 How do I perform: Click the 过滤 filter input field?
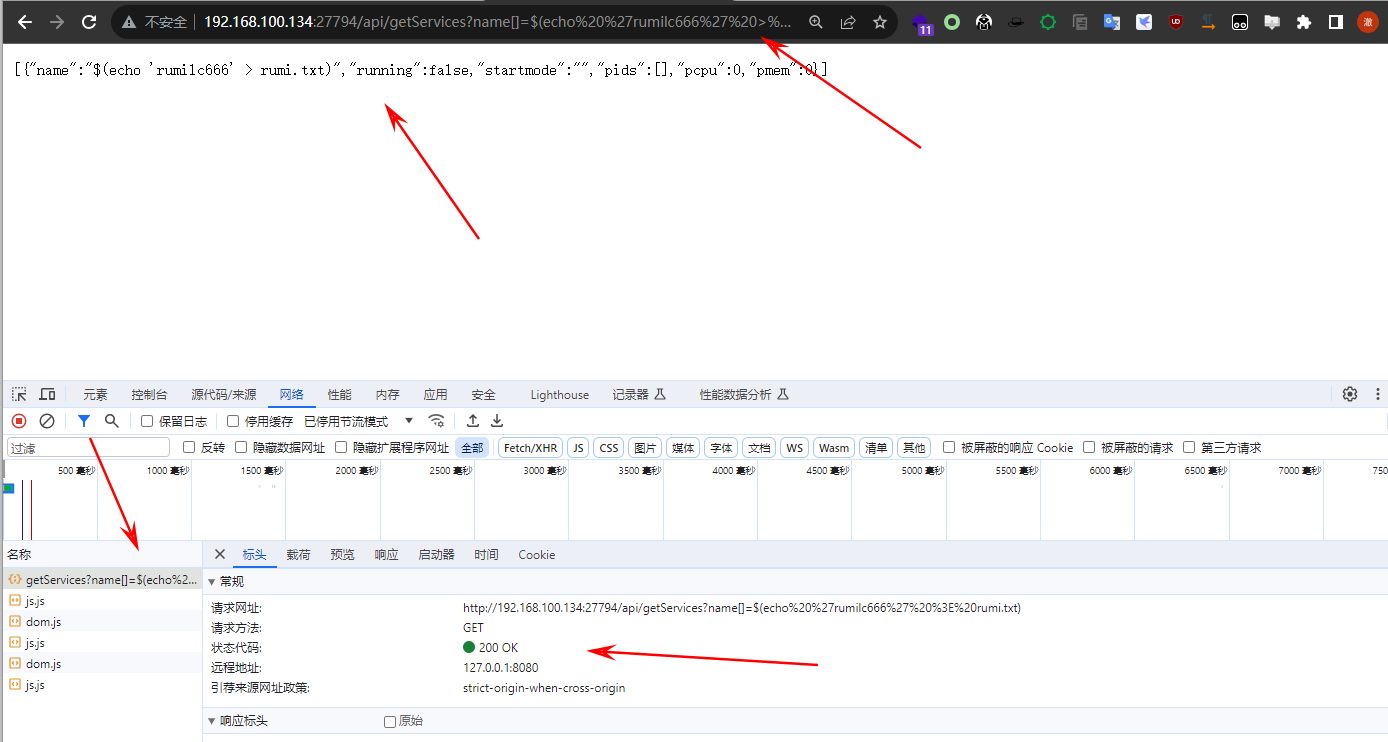88,448
